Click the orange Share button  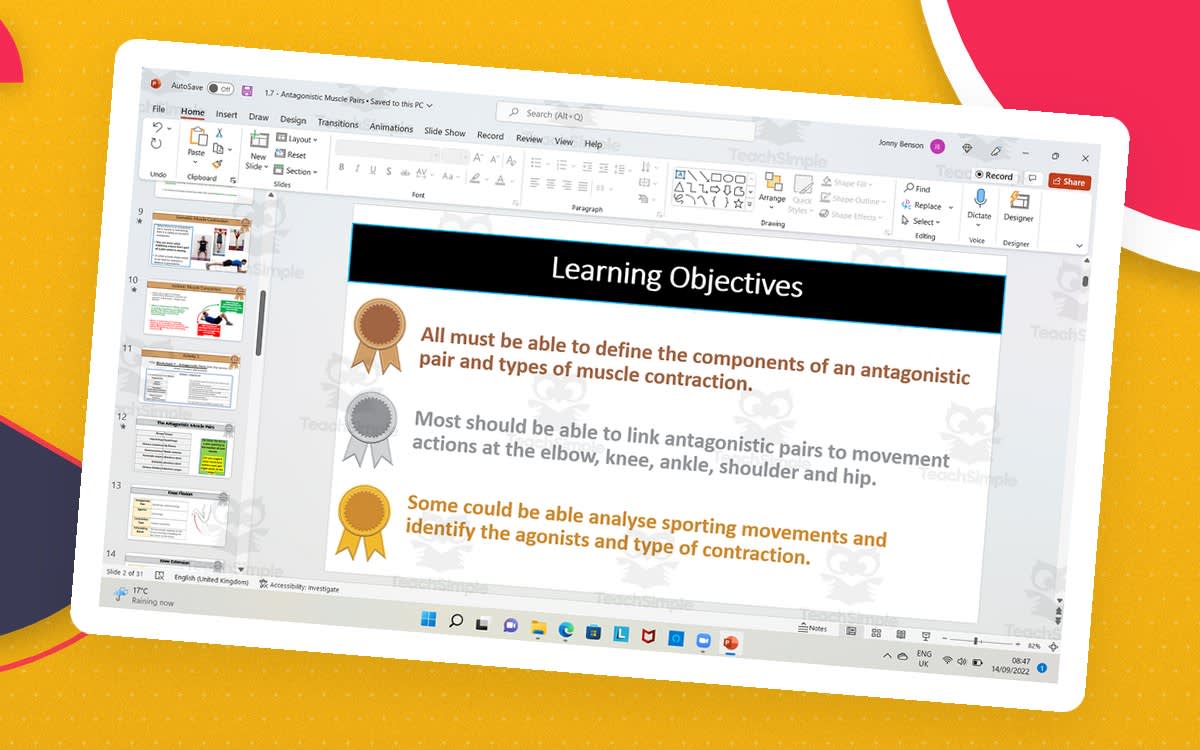pos(1069,182)
